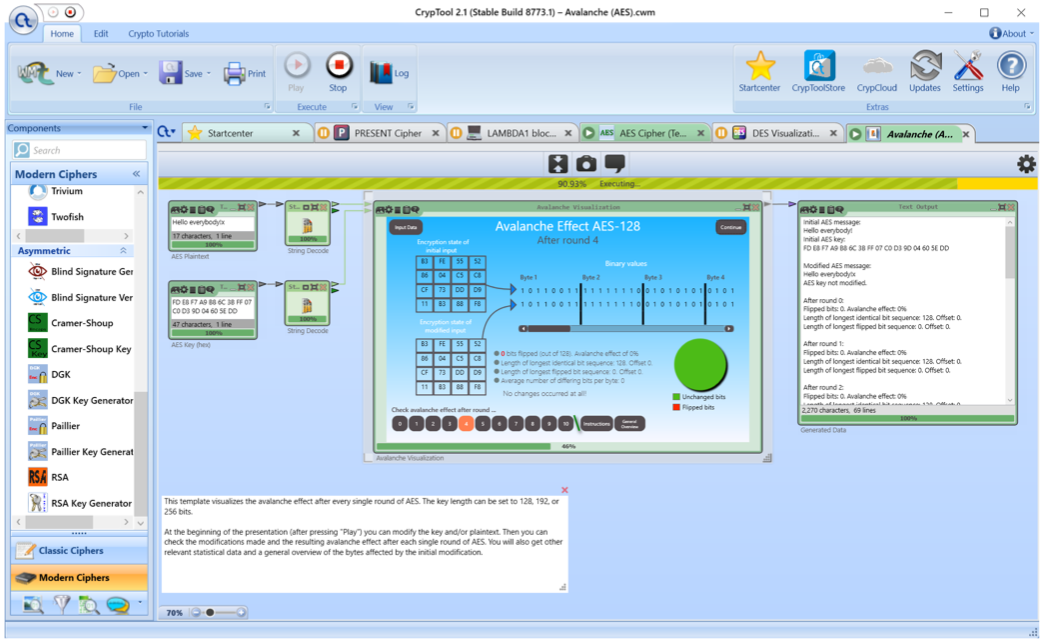
Task: Open workspace settings gear at right
Action: point(1026,164)
